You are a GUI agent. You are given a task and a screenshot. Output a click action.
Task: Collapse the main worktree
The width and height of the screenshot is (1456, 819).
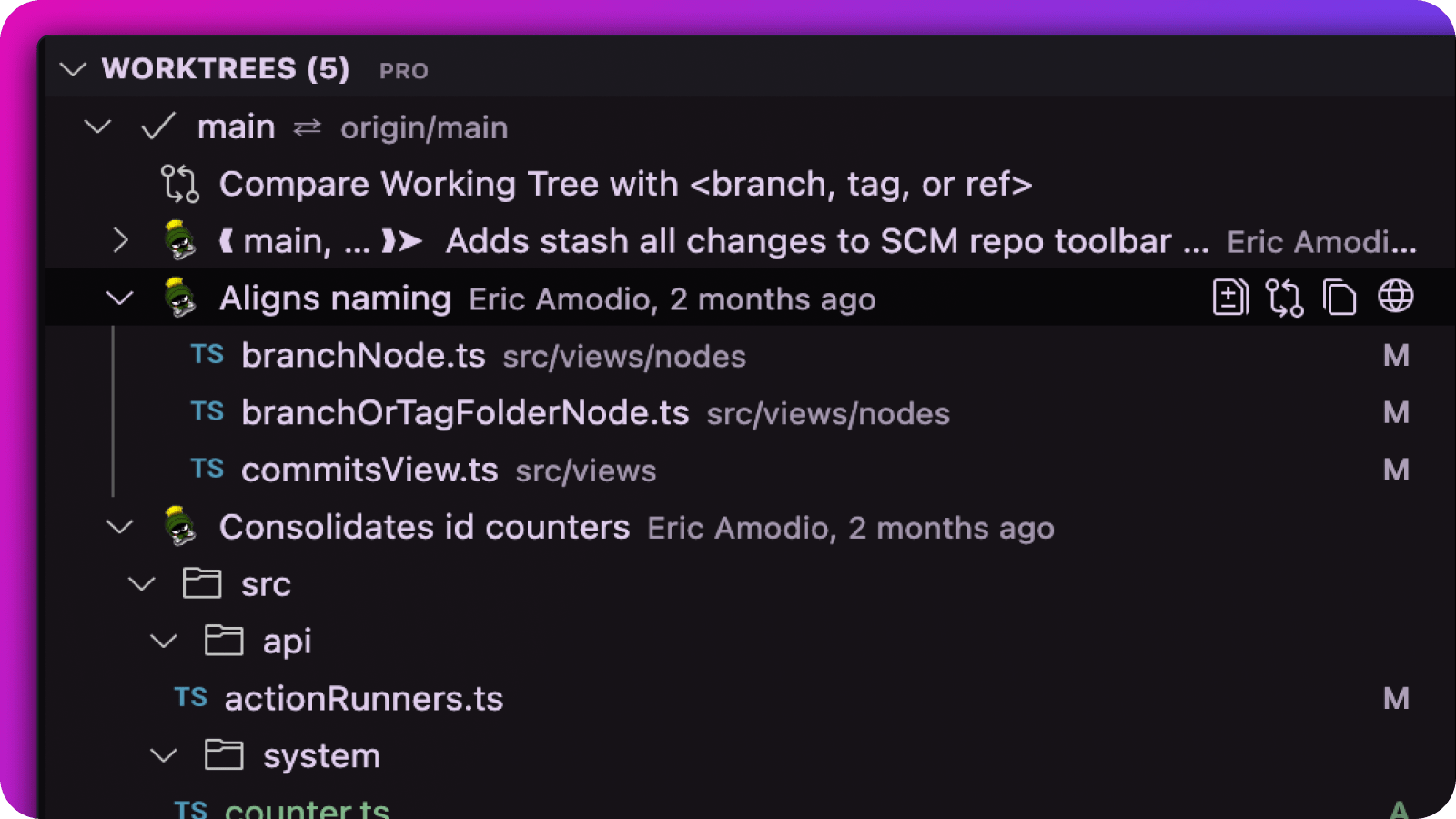[x=97, y=126]
